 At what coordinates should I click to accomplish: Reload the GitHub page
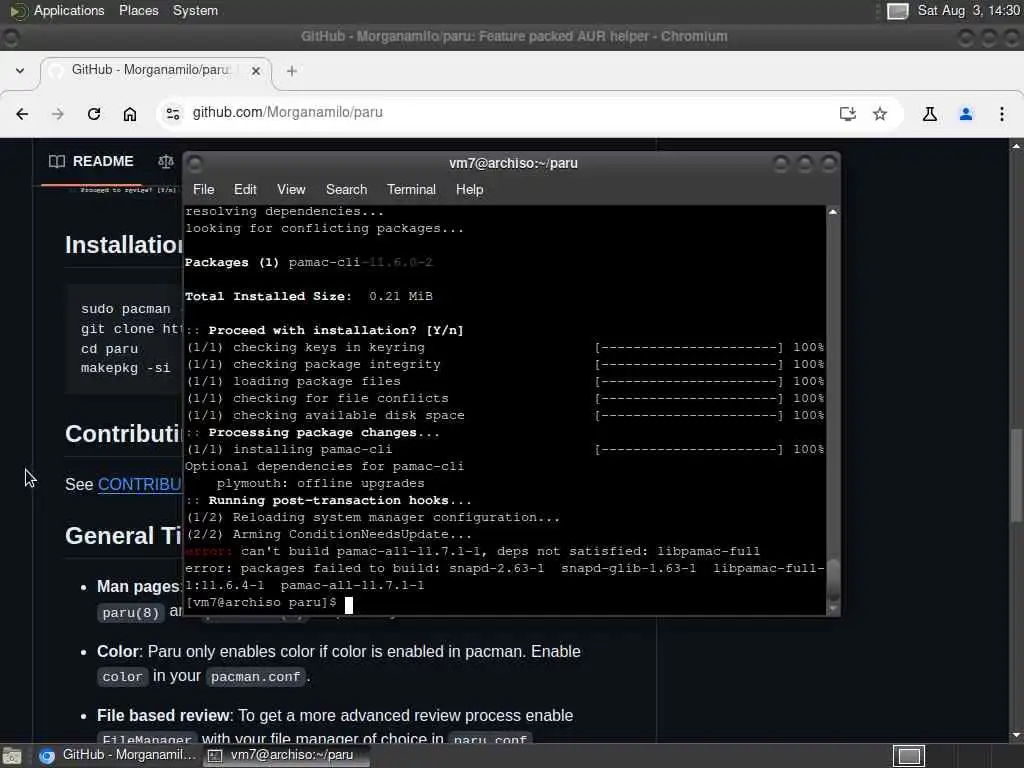coord(94,114)
